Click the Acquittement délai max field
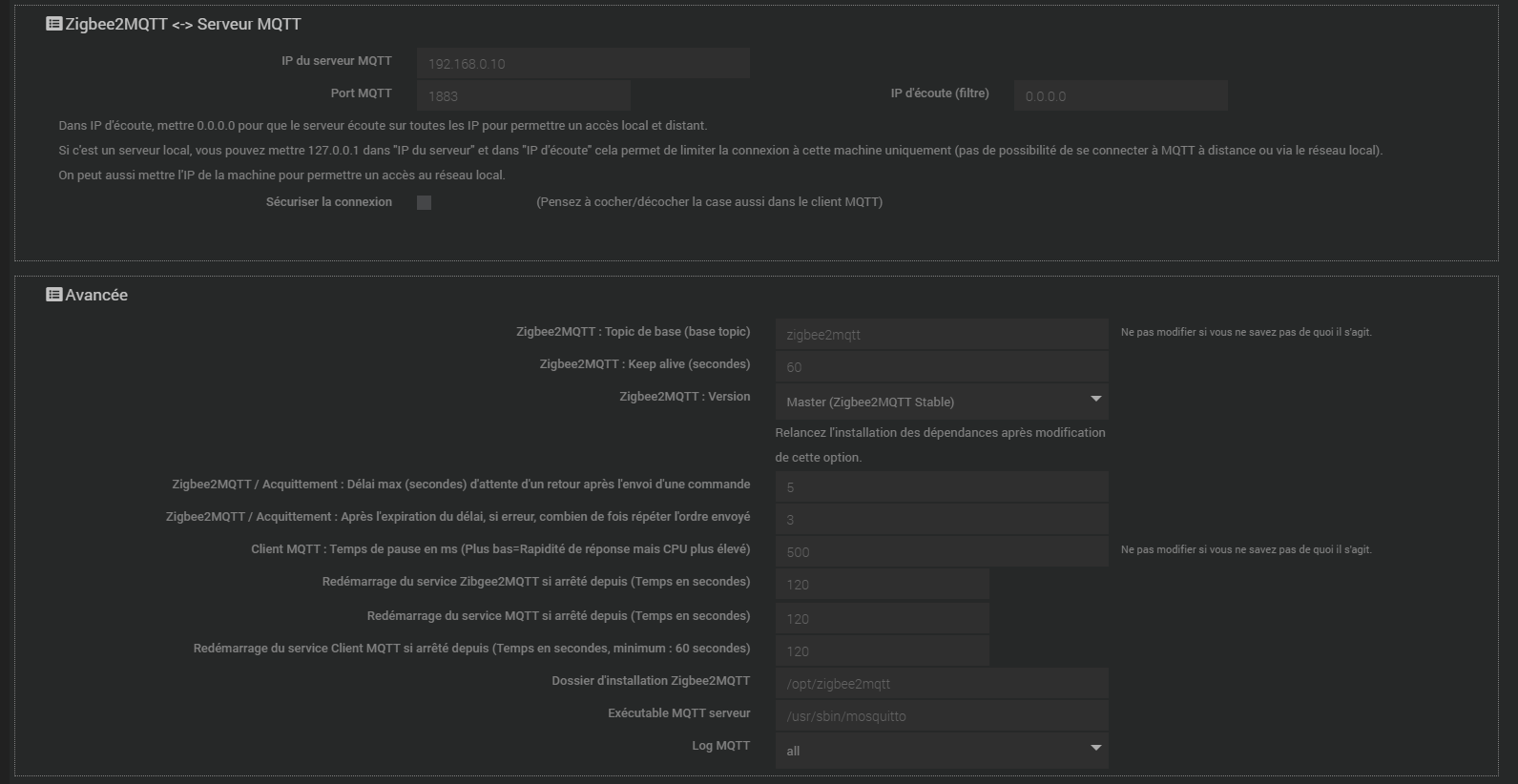 941,487
